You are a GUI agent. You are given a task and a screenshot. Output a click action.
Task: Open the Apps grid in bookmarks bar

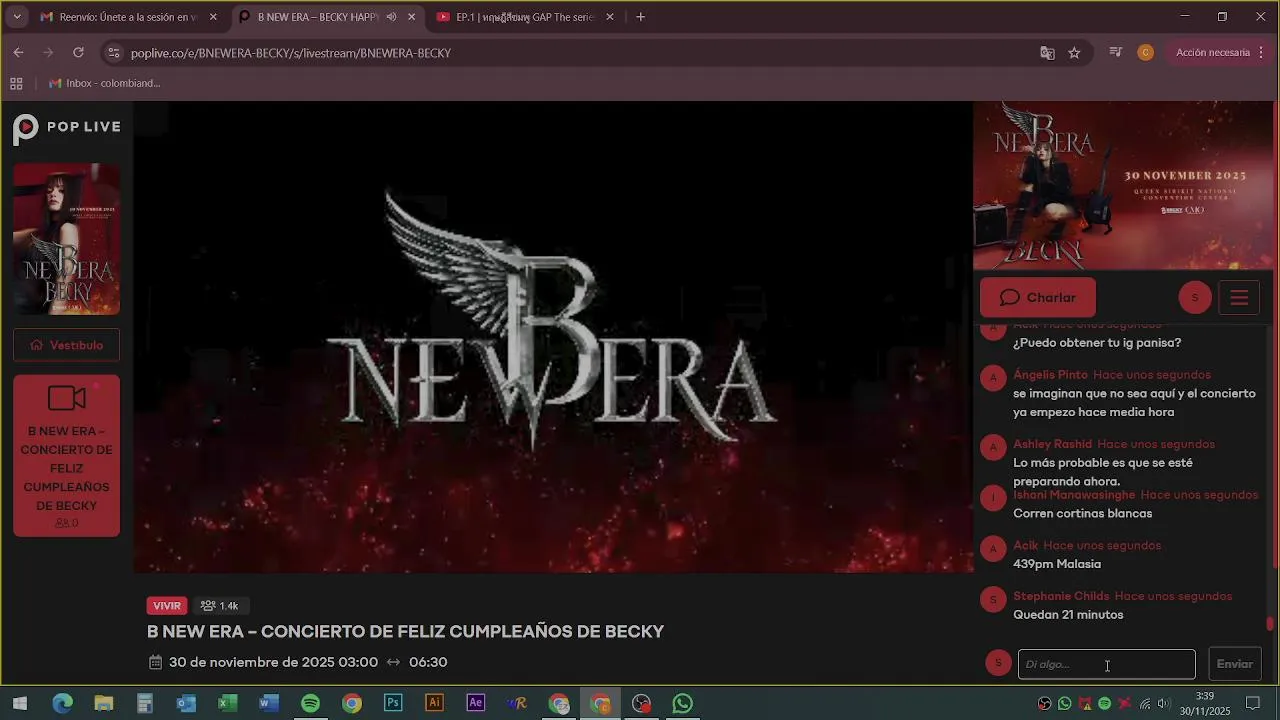point(16,84)
